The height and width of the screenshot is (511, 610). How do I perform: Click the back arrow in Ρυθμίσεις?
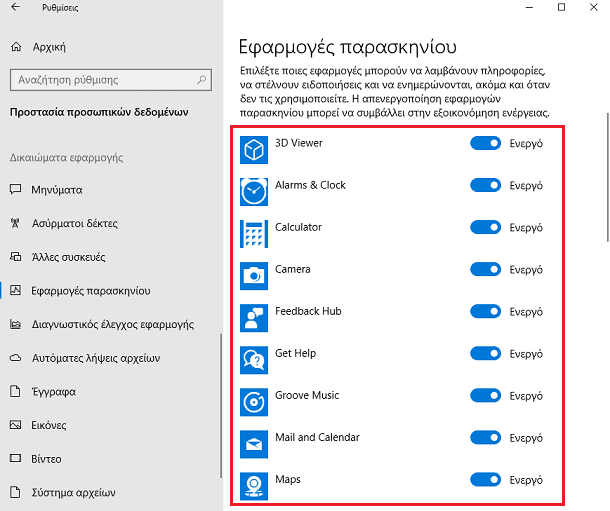(15, 7)
